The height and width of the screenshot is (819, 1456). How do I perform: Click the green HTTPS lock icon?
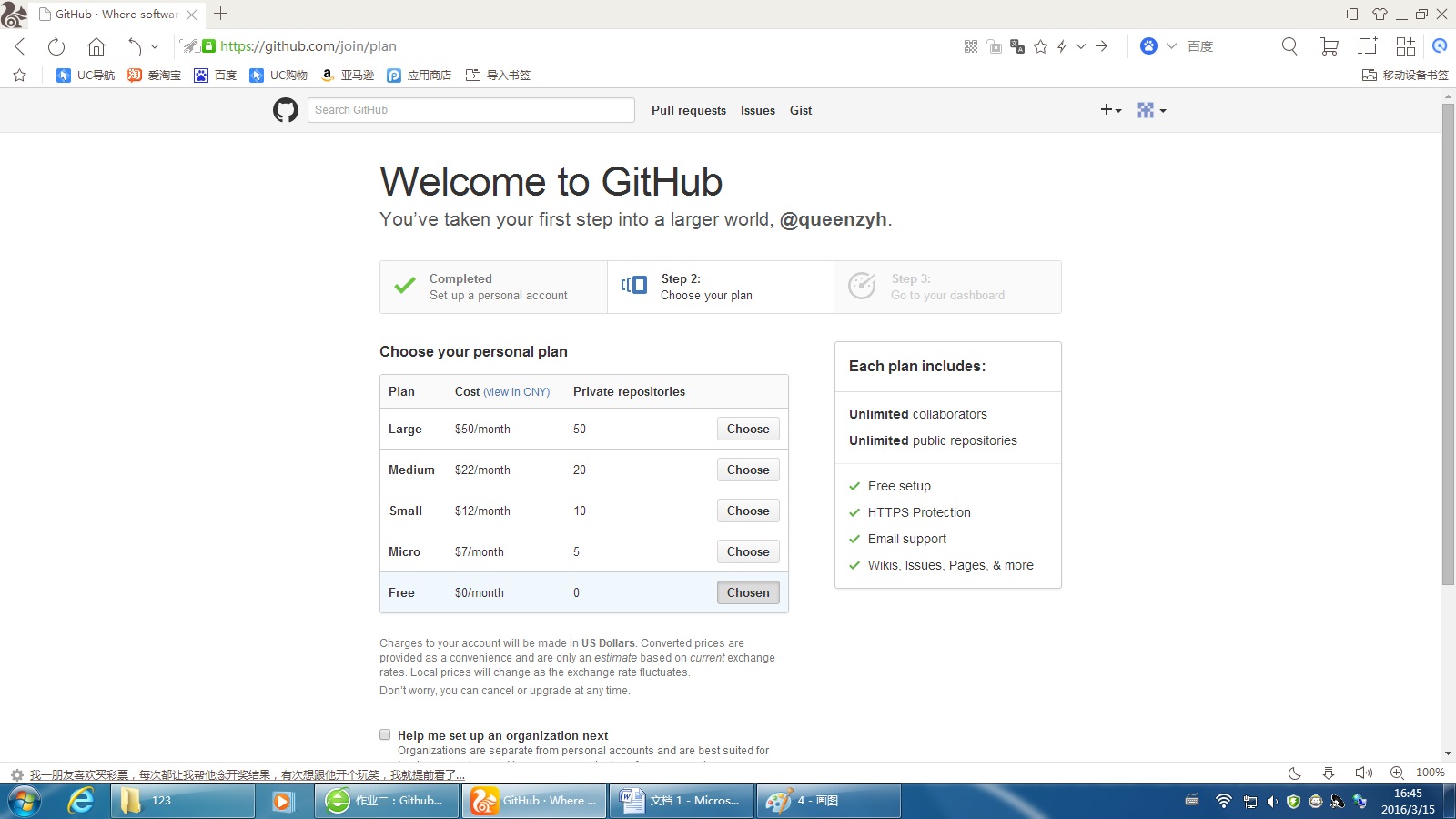pyautogui.click(x=209, y=46)
